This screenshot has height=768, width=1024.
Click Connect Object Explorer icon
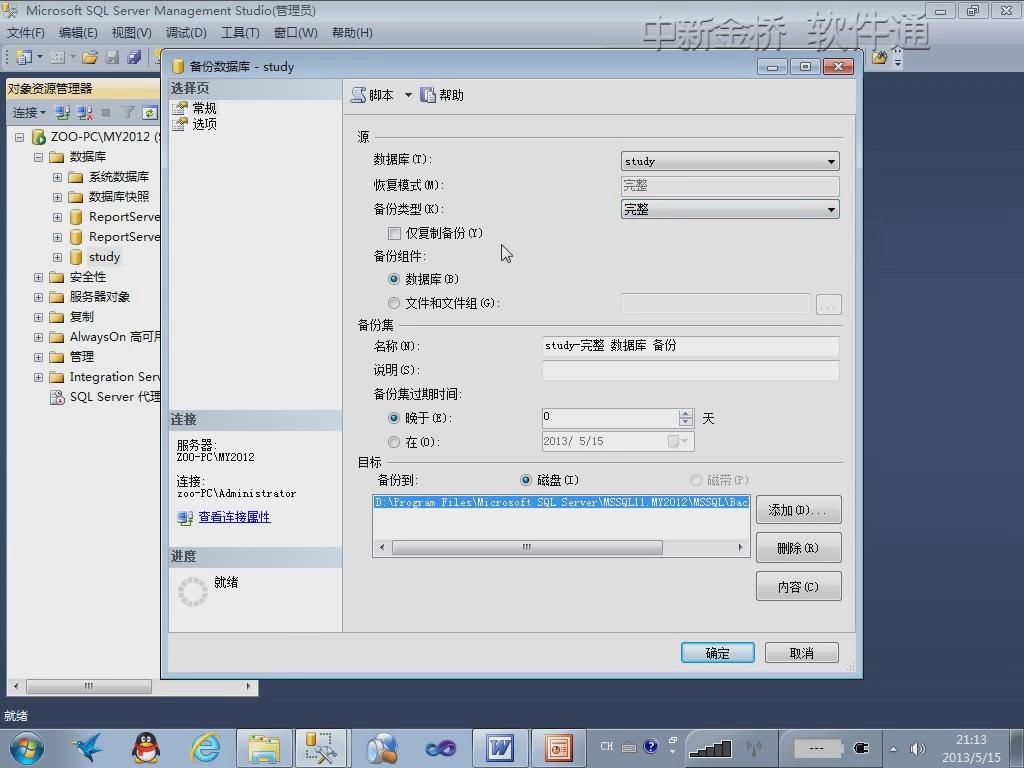[62, 112]
